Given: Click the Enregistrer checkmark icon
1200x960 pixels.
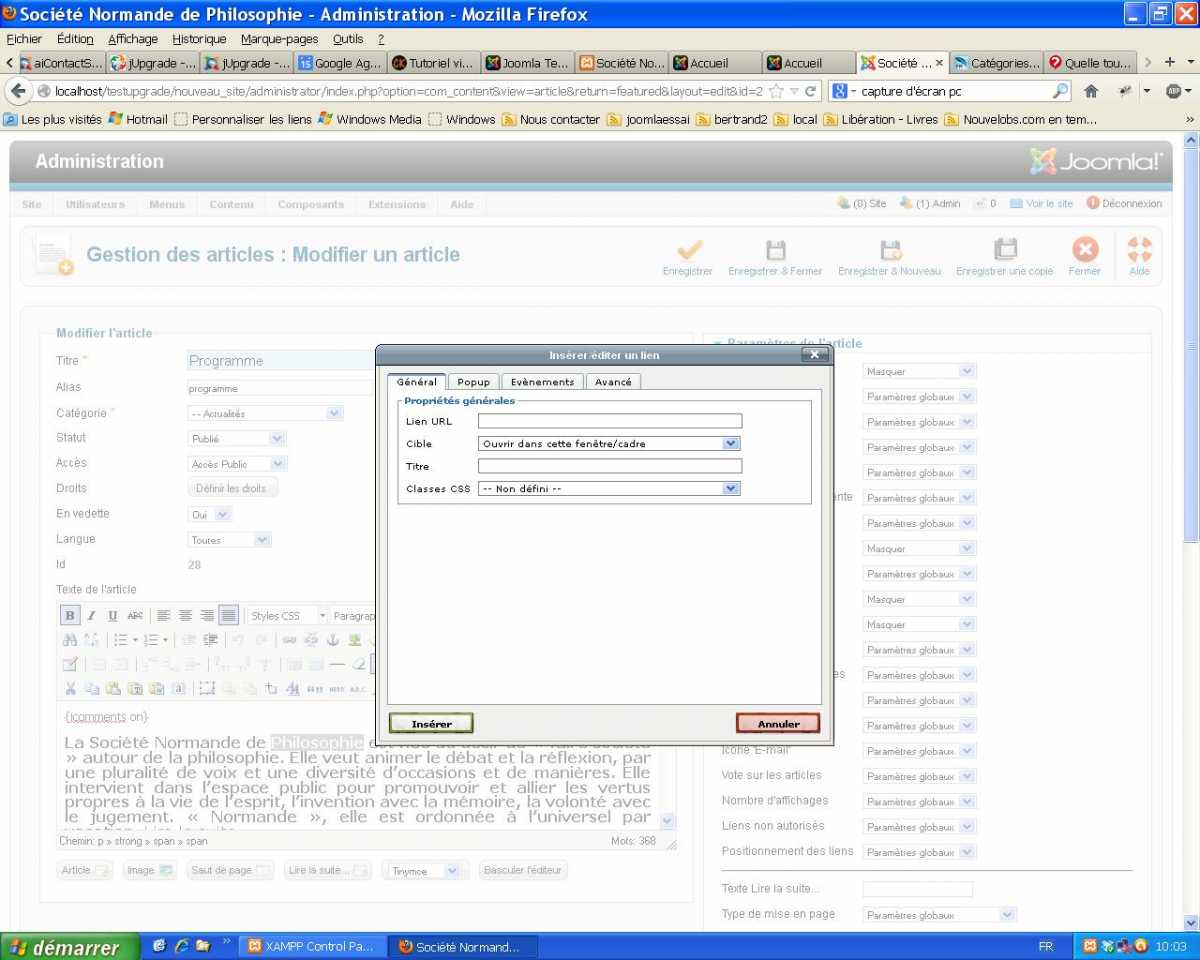Looking at the screenshot, I should [x=688, y=250].
